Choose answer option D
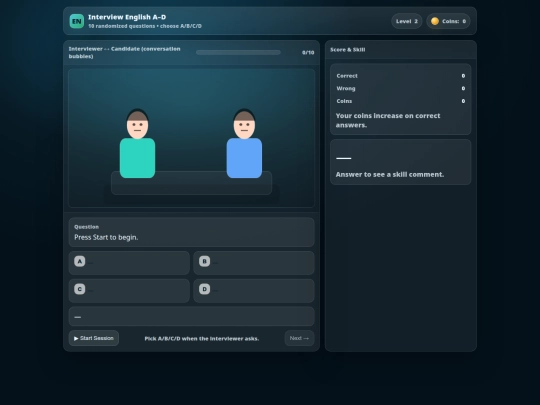The height and width of the screenshot is (405, 540). pyautogui.click(x=254, y=291)
